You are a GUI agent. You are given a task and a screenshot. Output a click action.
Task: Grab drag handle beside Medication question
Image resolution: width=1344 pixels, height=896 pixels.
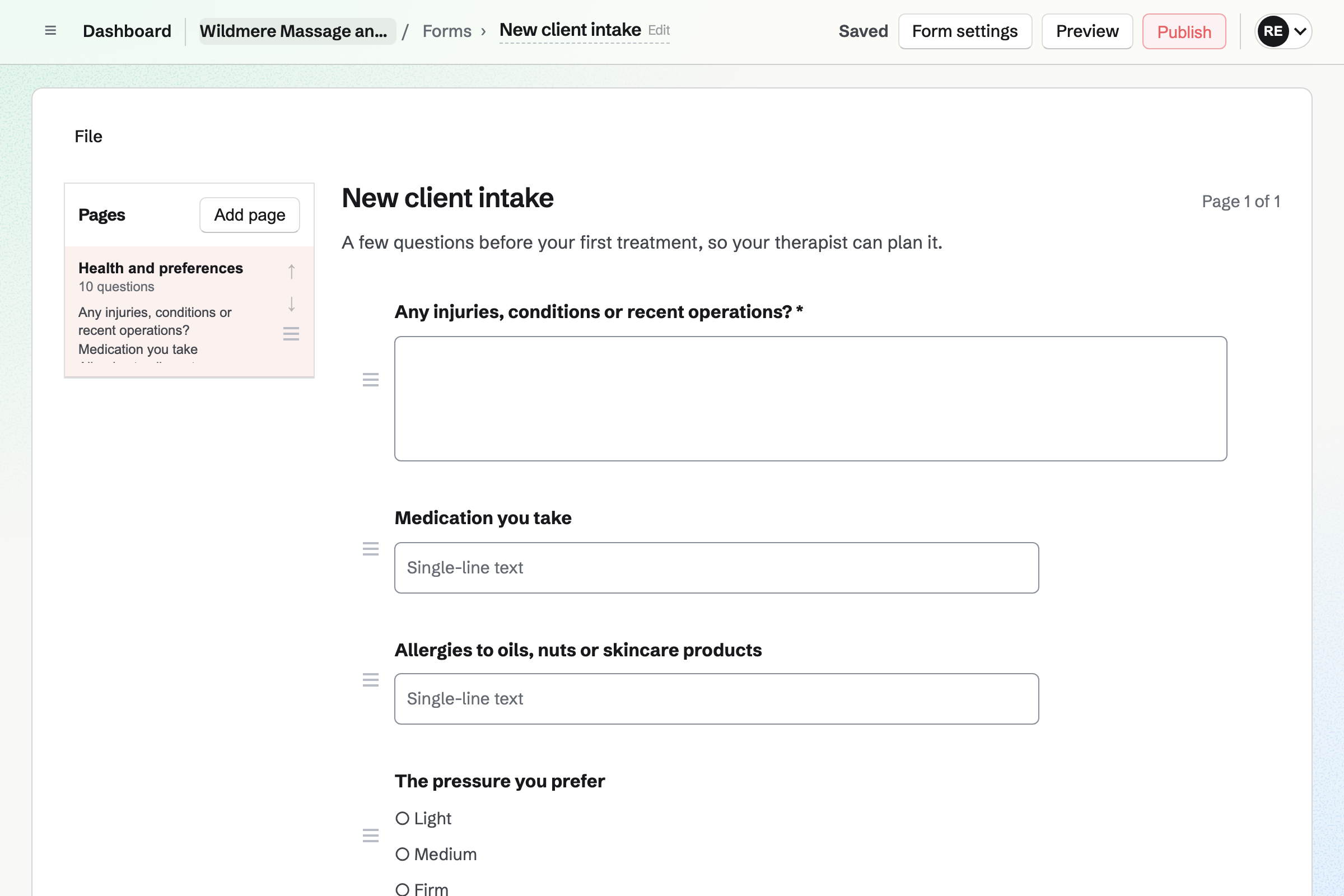(x=371, y=549)
